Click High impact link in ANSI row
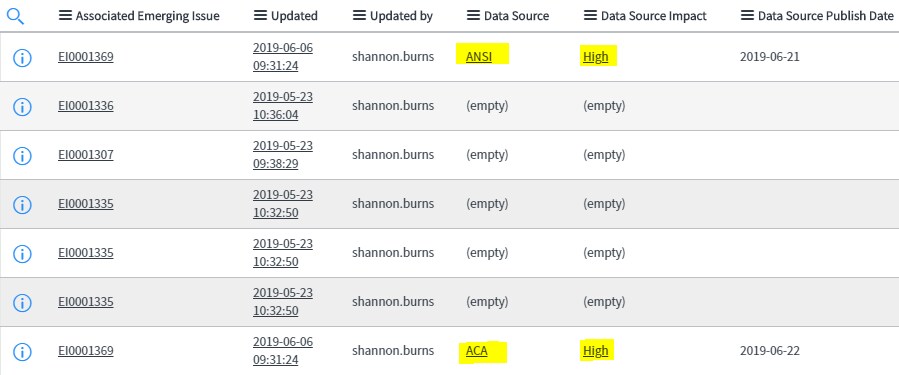Viewport: 899px width, 375px height. (596, 57)
